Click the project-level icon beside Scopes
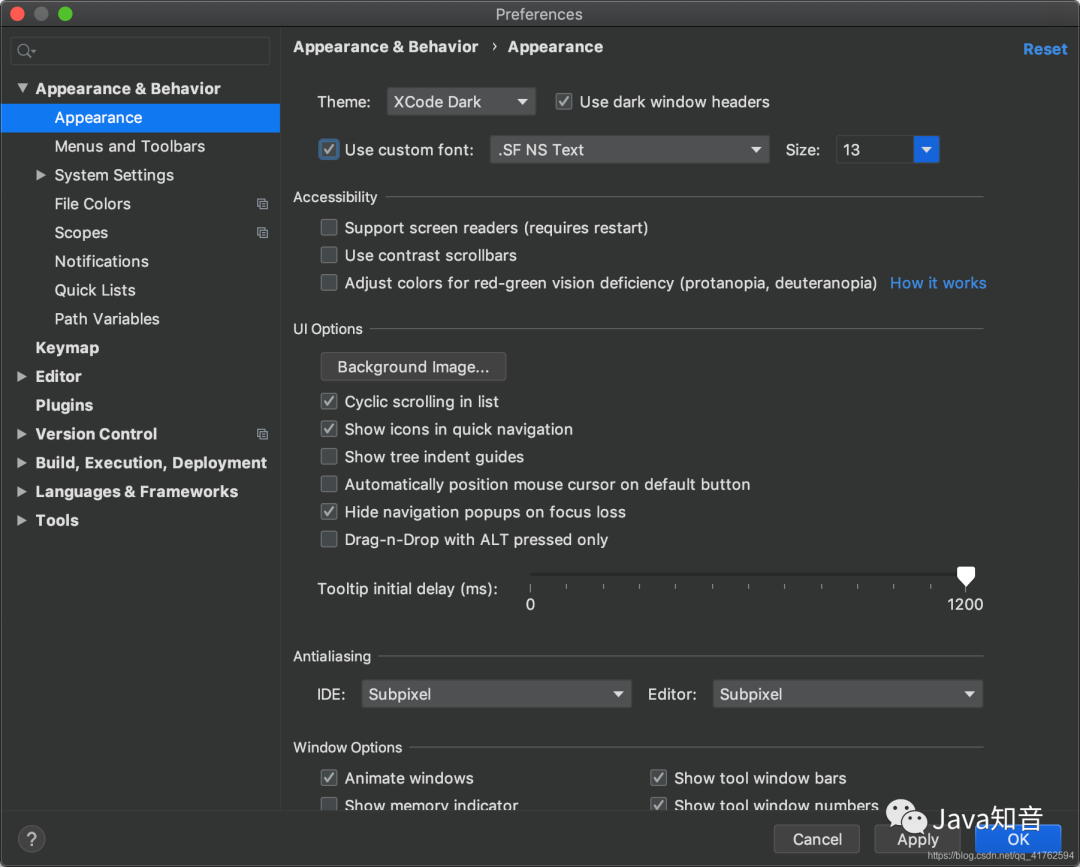This screenshot has width=1080, height=867. point(262,233)
